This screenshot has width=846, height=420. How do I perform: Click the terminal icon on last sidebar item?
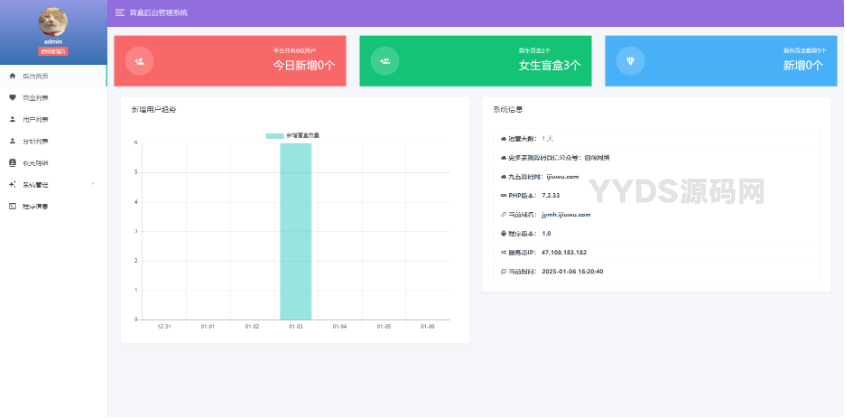click(x=13, y=206)
